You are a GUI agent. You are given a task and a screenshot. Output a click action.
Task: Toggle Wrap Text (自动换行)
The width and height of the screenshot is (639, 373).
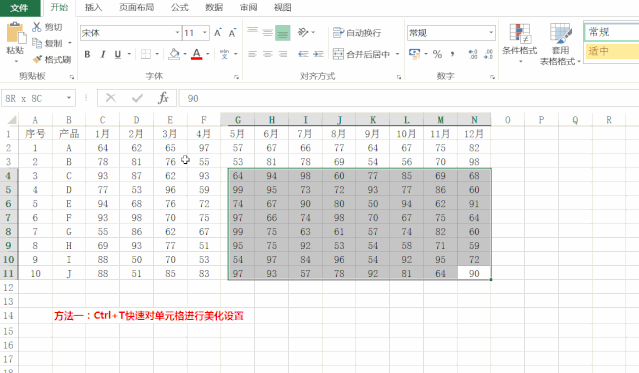[x=357, y=33]
